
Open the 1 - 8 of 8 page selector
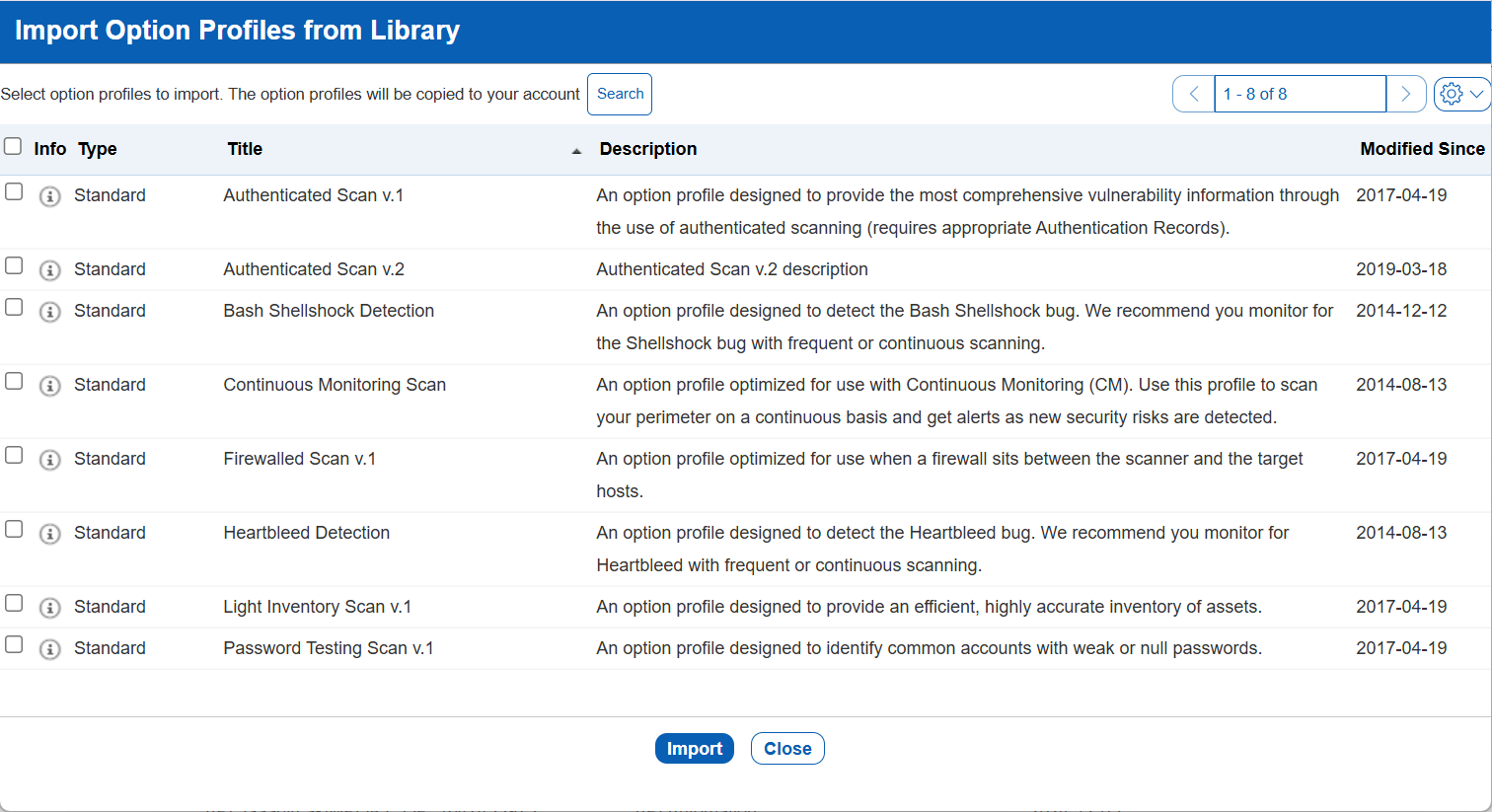1299,94
